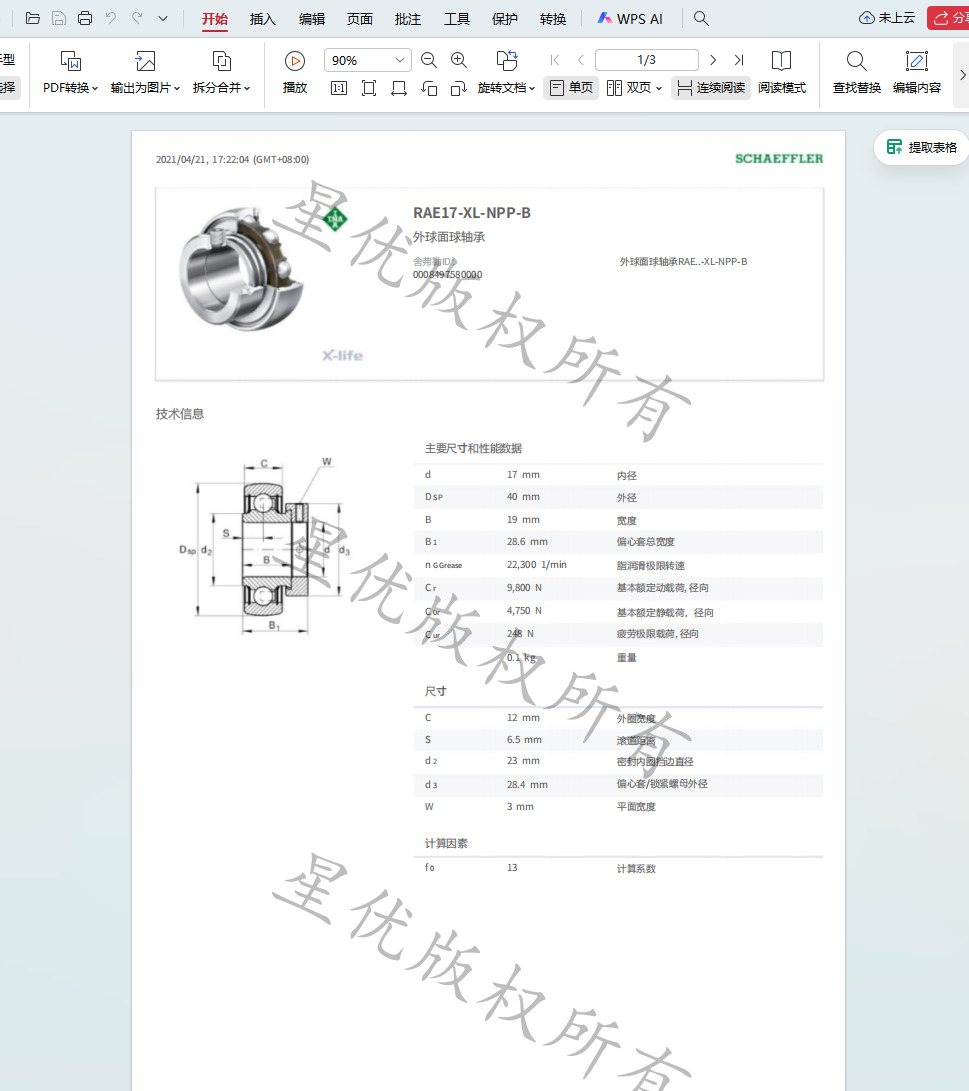Click the SCHAEFFLER logo in the document
Screen dimensions: 969x1091
click(x=779, y=159)
